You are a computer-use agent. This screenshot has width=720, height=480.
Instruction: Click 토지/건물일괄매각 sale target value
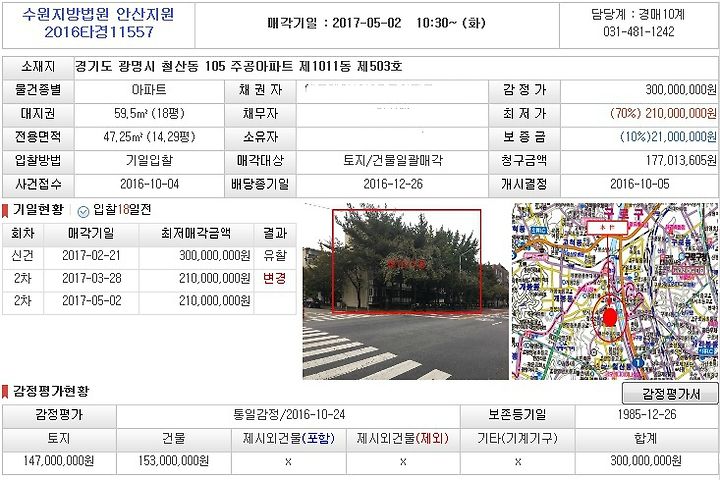(x=393, y=161)
